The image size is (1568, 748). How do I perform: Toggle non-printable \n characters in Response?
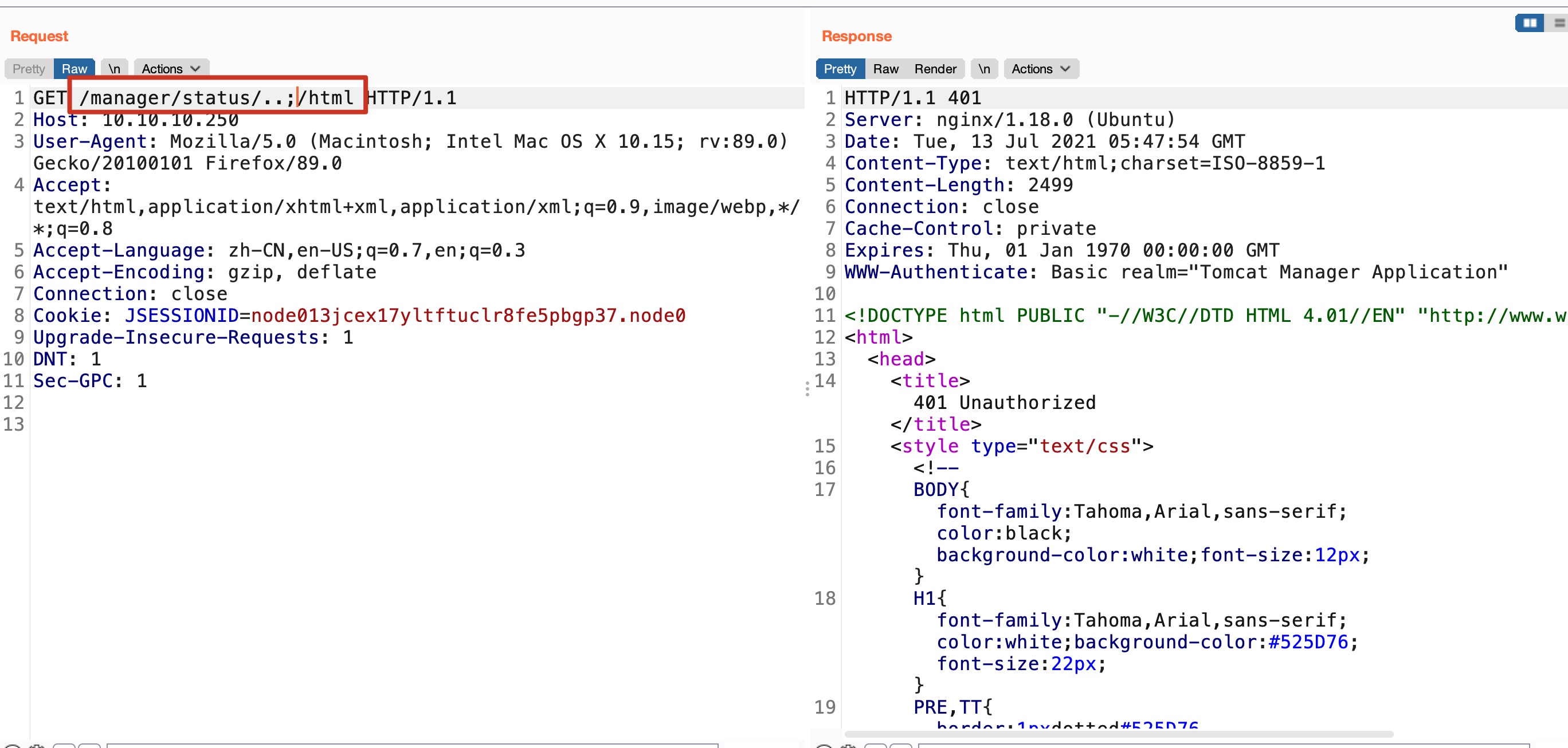click(983, 69)
